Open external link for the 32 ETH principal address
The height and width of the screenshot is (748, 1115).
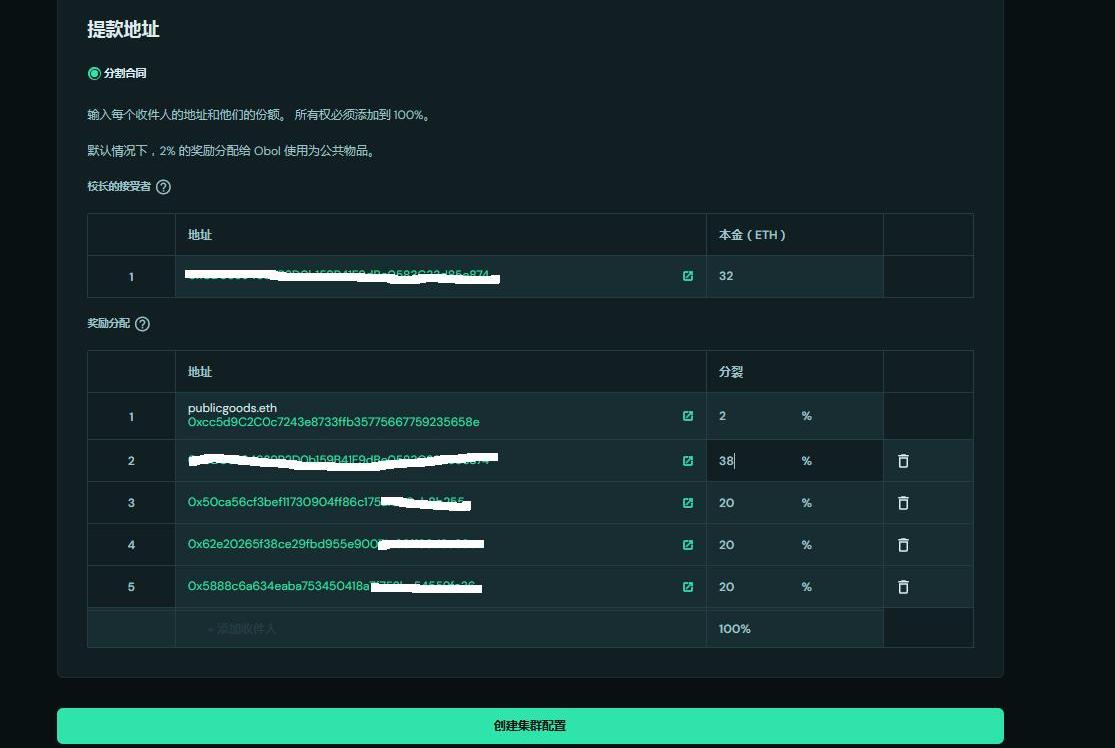(688, 276)
